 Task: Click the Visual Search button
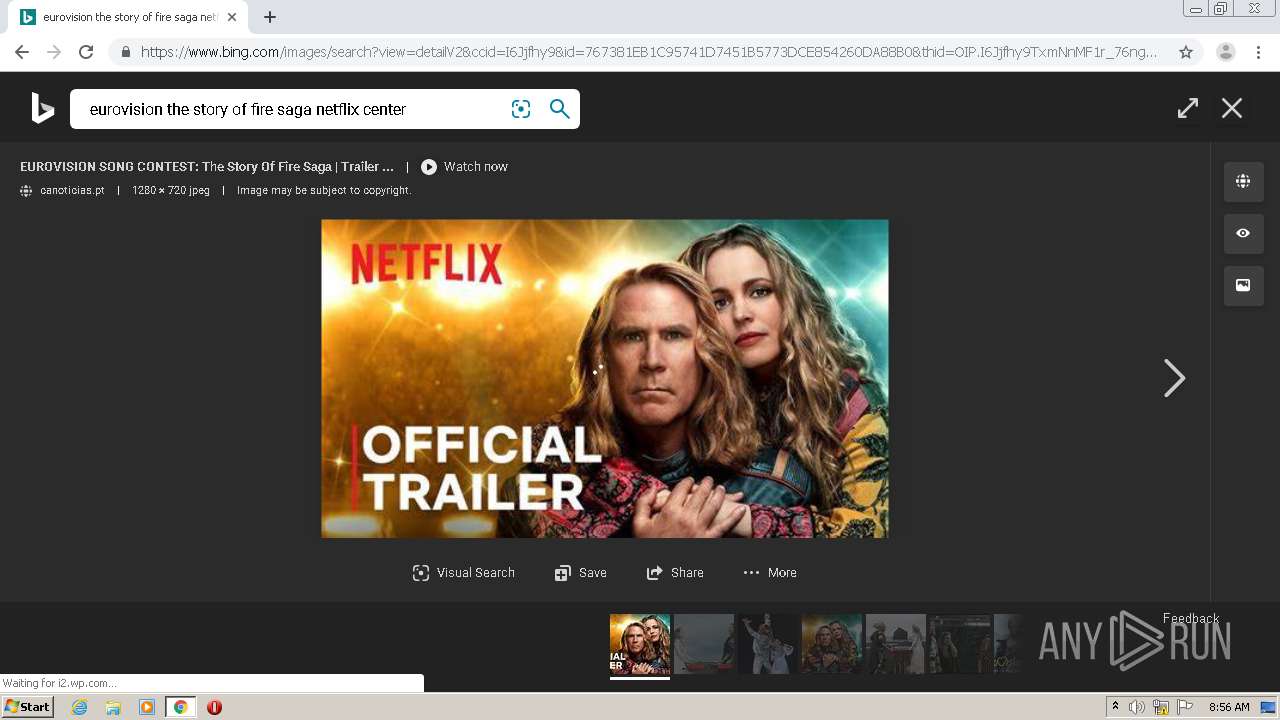click(x=464, y=573)
